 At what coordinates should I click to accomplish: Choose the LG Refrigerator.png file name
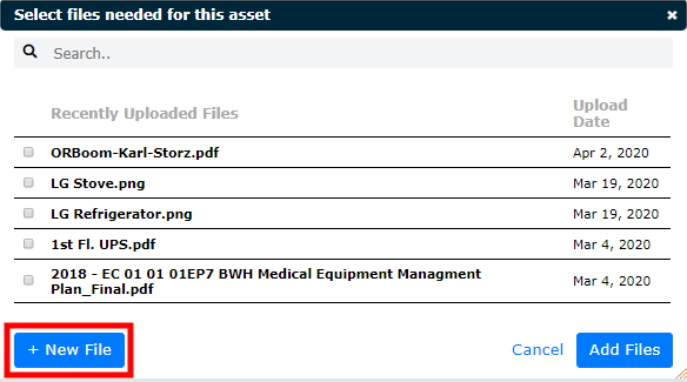(121, 214)
